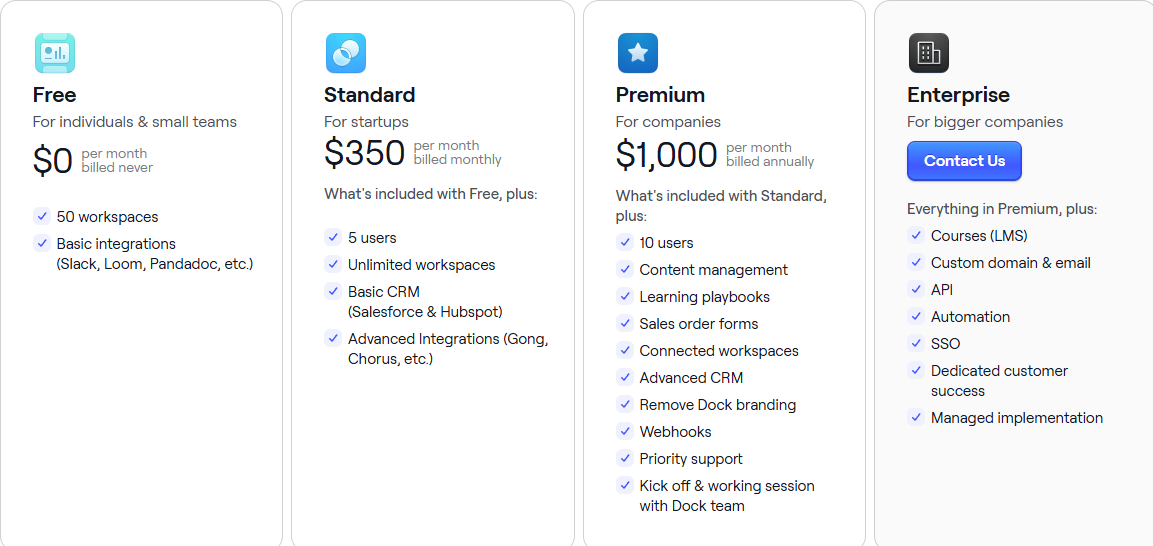Click checkmark next to 50 workspaces
Viewport: 1153px width, 546px height.
point(42,216)
